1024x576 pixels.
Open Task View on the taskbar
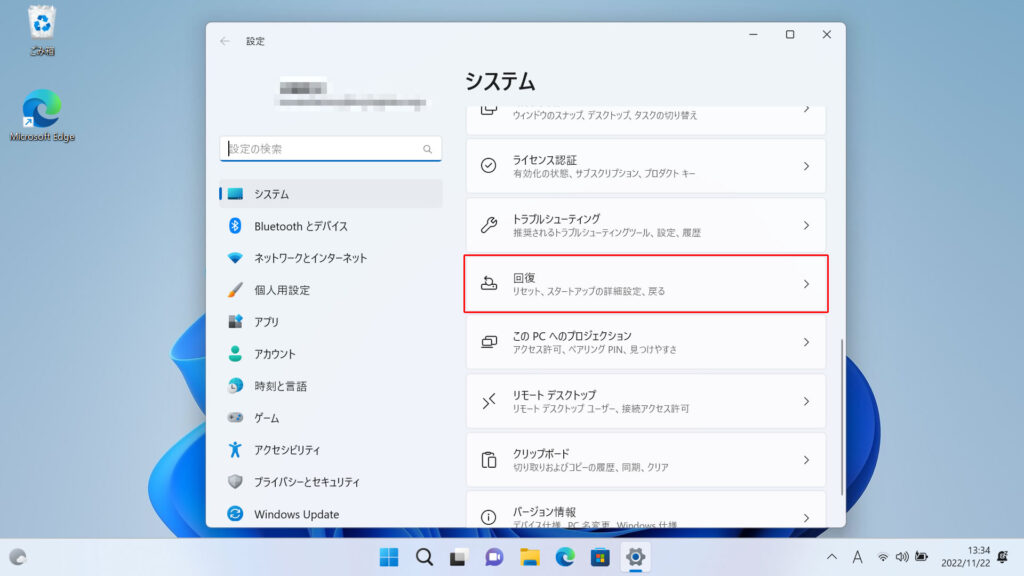[459, 557]
